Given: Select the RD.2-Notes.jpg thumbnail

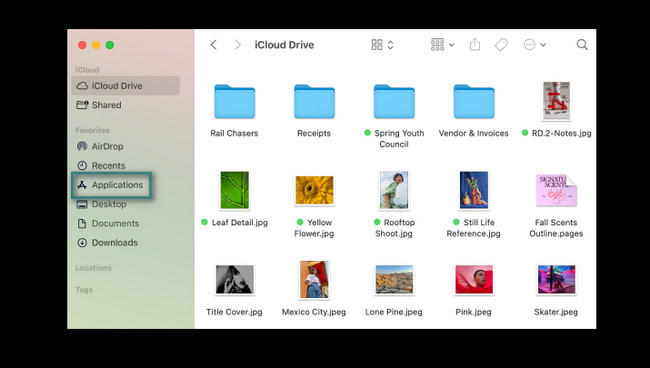Looking at the screenshot, I should pyautogui.click(x=556, y=101).
